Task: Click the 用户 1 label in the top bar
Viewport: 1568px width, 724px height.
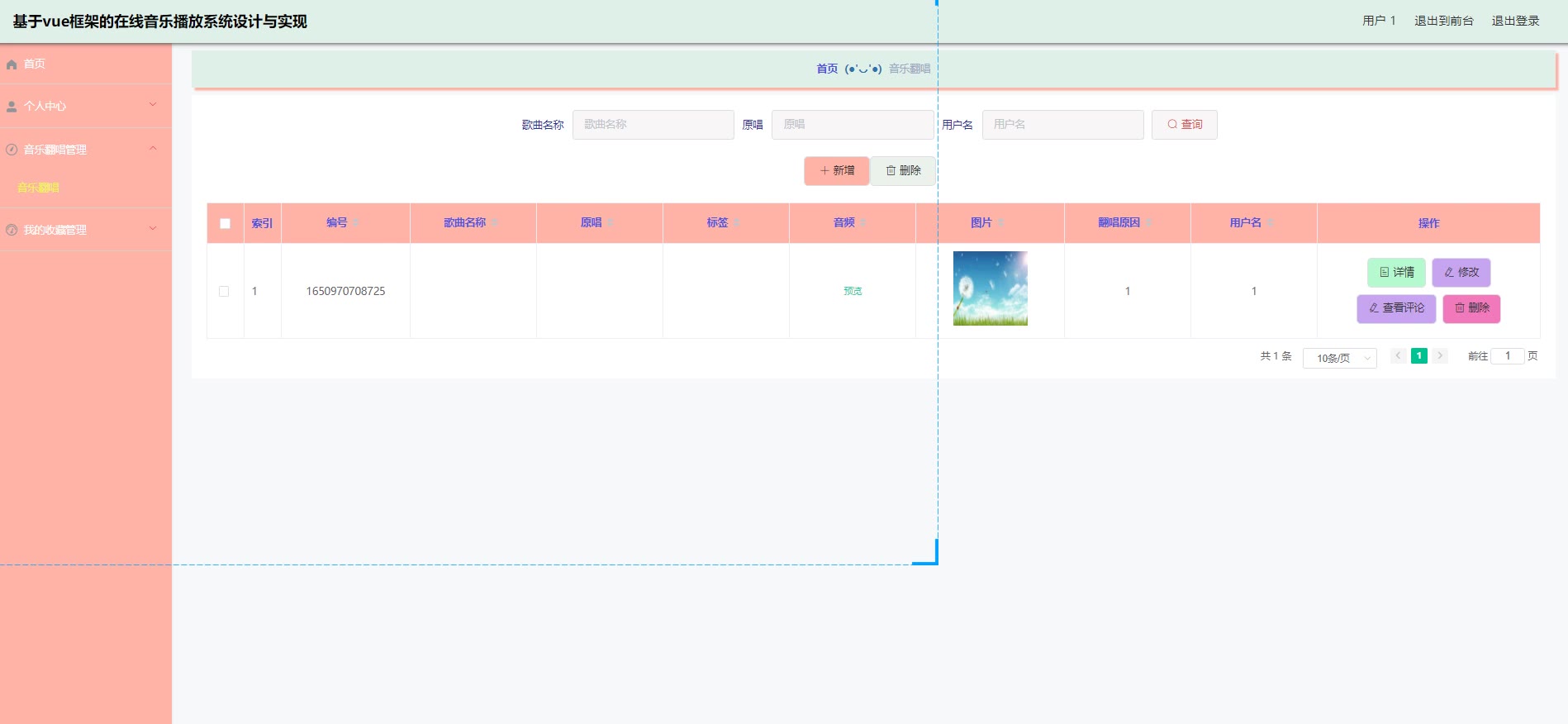Action: click(x=1379, y=21)
